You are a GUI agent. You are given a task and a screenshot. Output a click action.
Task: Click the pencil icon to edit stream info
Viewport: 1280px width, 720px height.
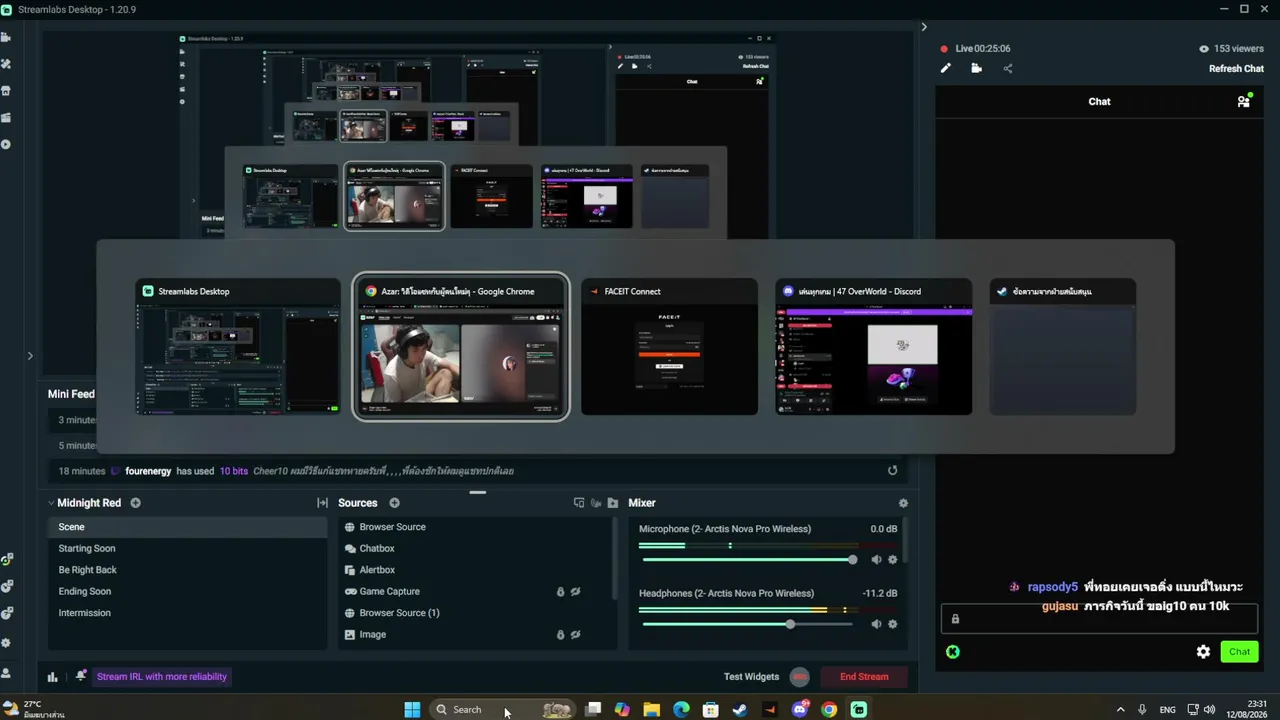(x=946, y=68)
